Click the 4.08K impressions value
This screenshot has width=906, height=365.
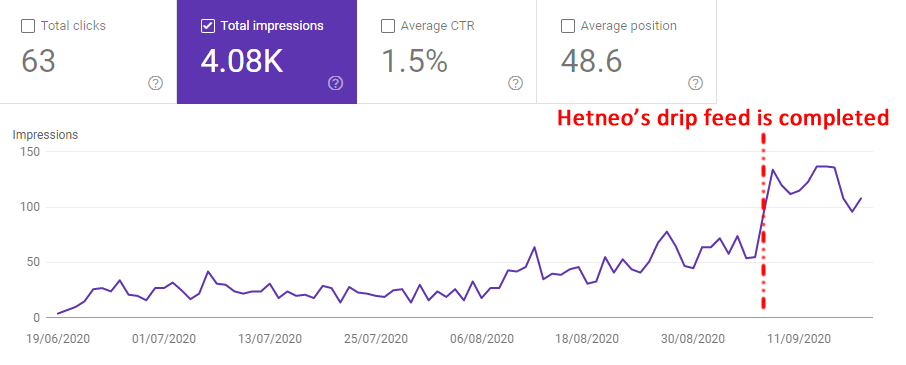pos(242,61)
